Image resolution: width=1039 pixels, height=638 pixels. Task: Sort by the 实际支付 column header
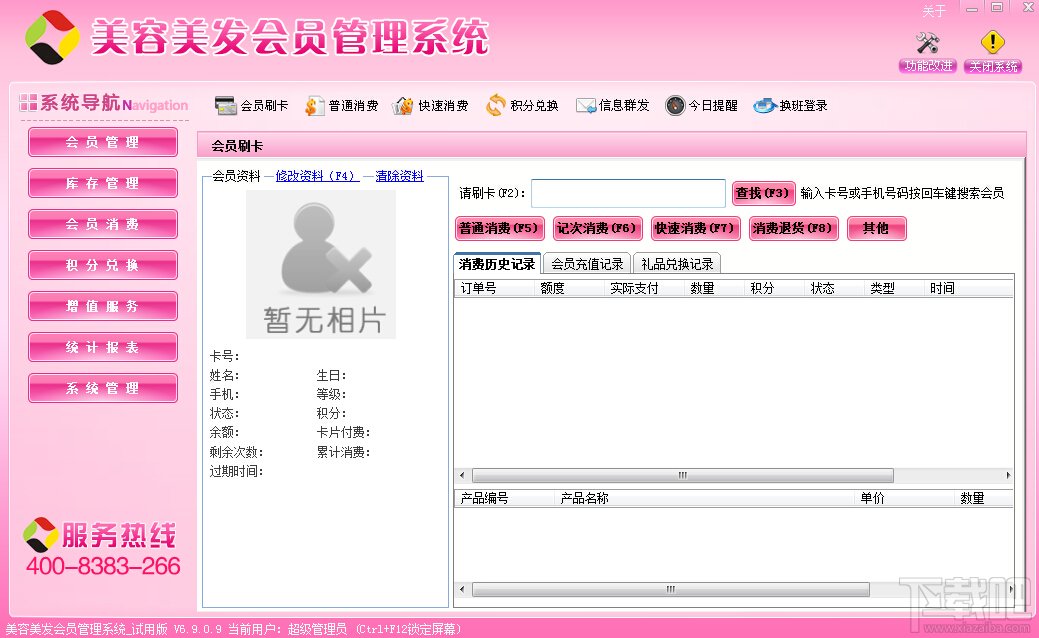click(x=644, y=288)
